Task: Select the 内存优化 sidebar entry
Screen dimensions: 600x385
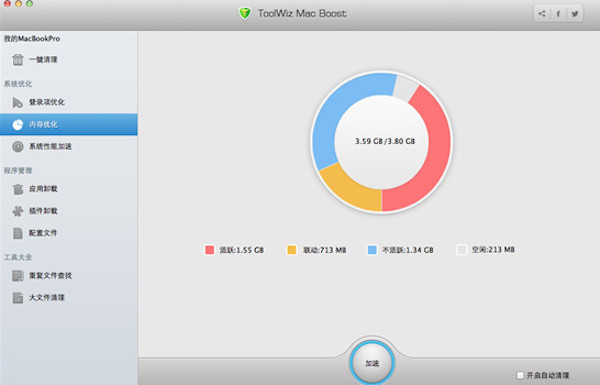Action: click(x=69, y=124)
